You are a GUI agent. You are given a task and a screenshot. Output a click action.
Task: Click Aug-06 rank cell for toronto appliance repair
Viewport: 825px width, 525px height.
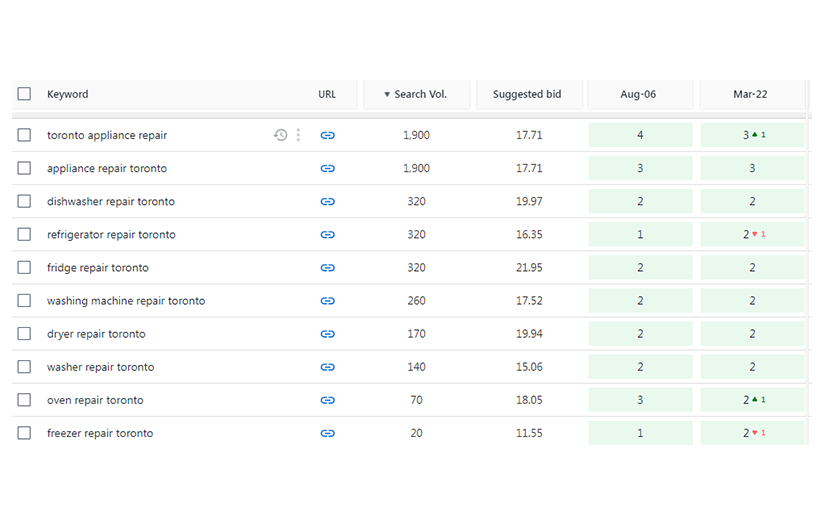click(x=640, y=135)
